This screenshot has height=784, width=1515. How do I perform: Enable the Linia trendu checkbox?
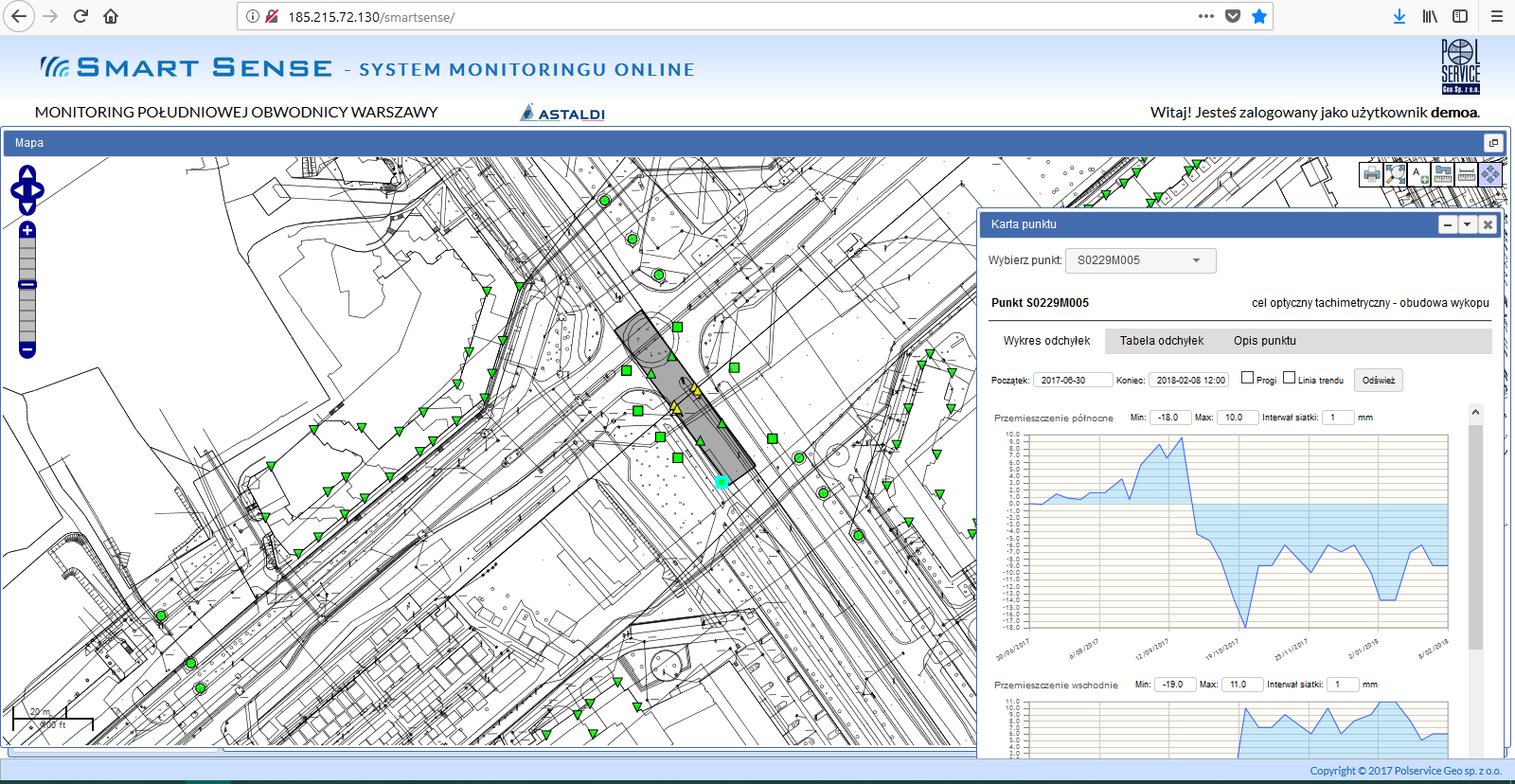coord(1289,378)
